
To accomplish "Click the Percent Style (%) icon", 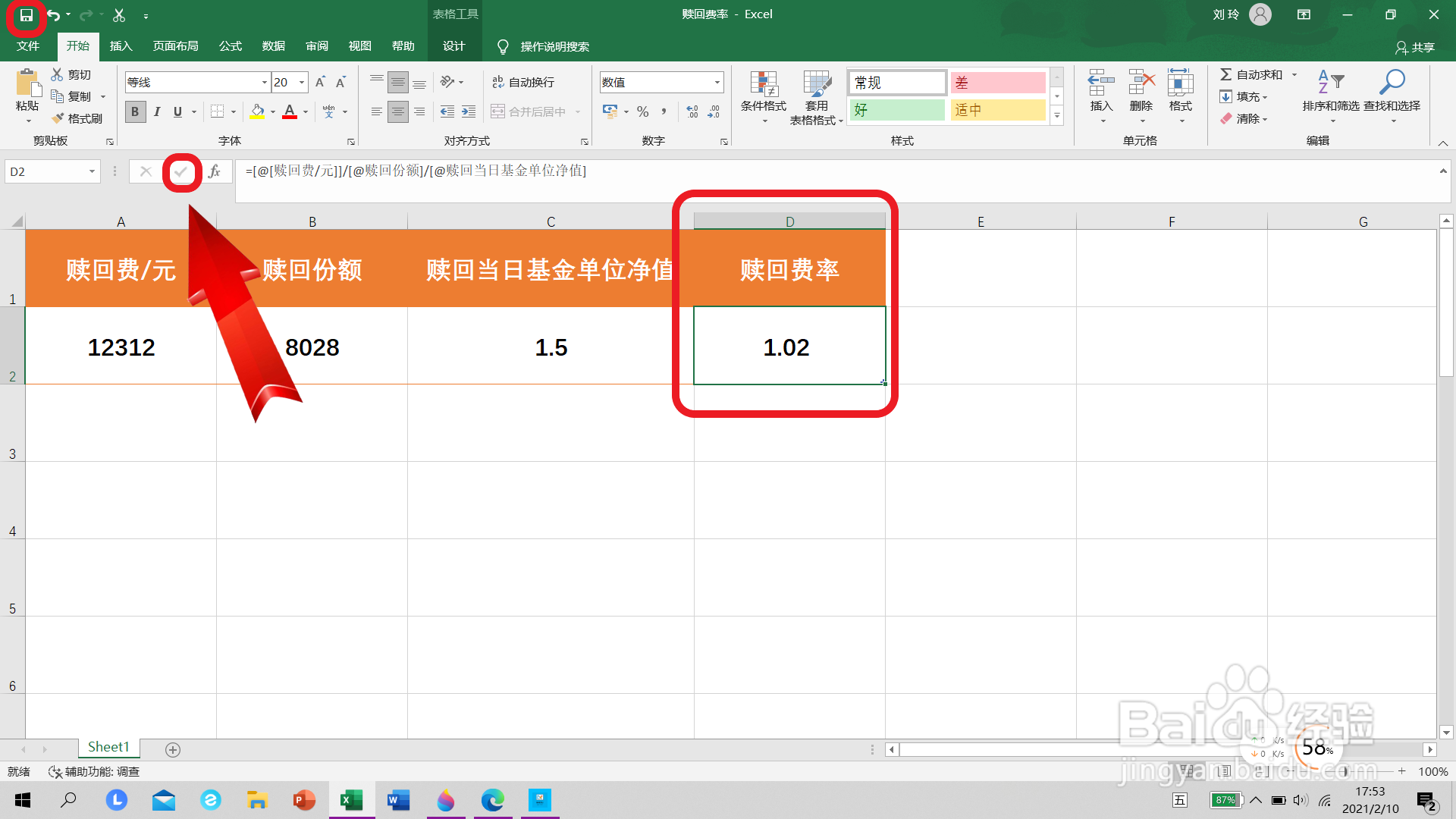I will (642, 111).
